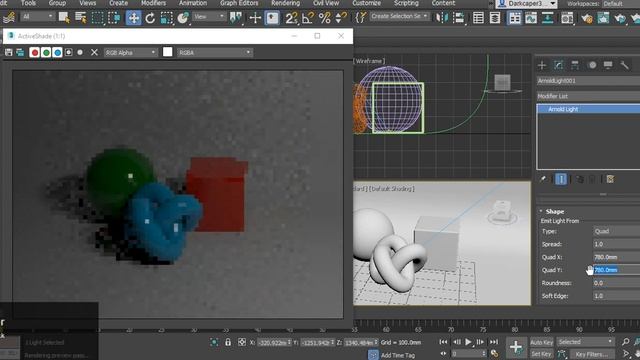Viewport: 640px width, 360px height.
Task: Toggle the Percent Snap icon
Action: point(324,18)
